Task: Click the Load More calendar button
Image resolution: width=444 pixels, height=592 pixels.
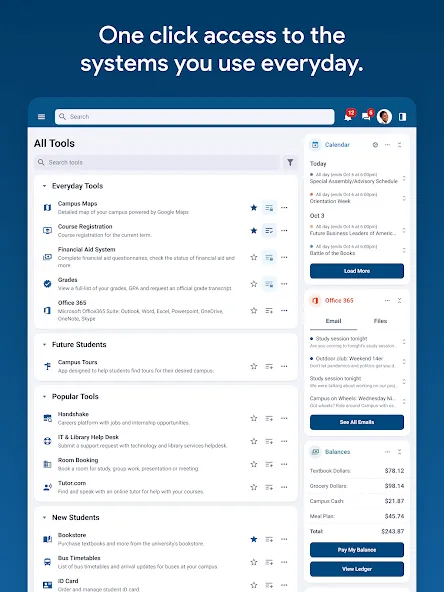Action: tap(357, 271)
